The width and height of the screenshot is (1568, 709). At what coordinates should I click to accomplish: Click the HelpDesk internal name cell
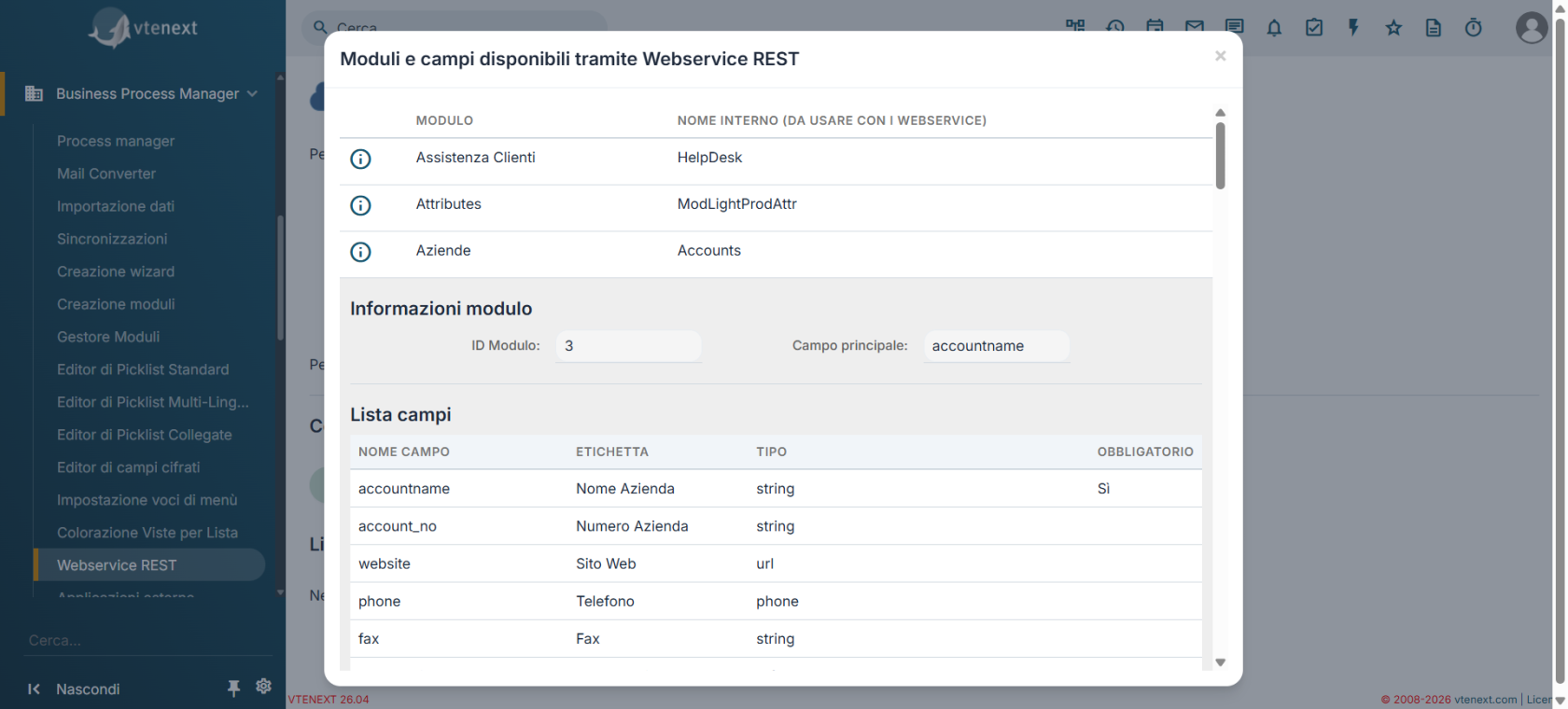[x=709, y=158]
